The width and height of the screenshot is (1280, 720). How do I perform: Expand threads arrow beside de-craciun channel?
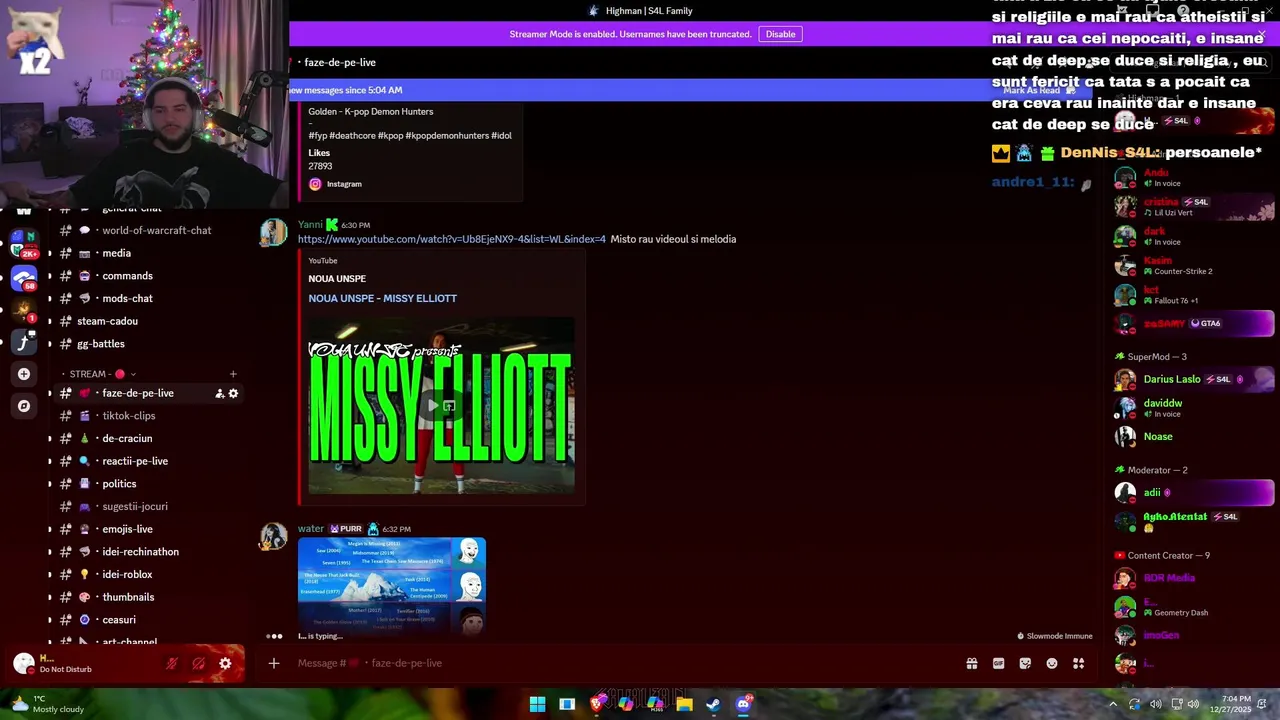tap(50, 438)
